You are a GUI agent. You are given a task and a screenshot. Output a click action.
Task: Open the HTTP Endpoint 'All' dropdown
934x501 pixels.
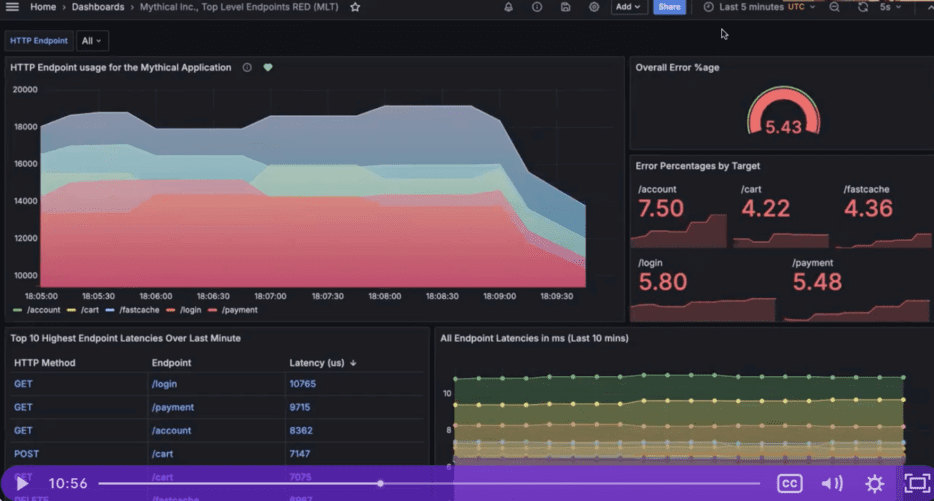92,41
